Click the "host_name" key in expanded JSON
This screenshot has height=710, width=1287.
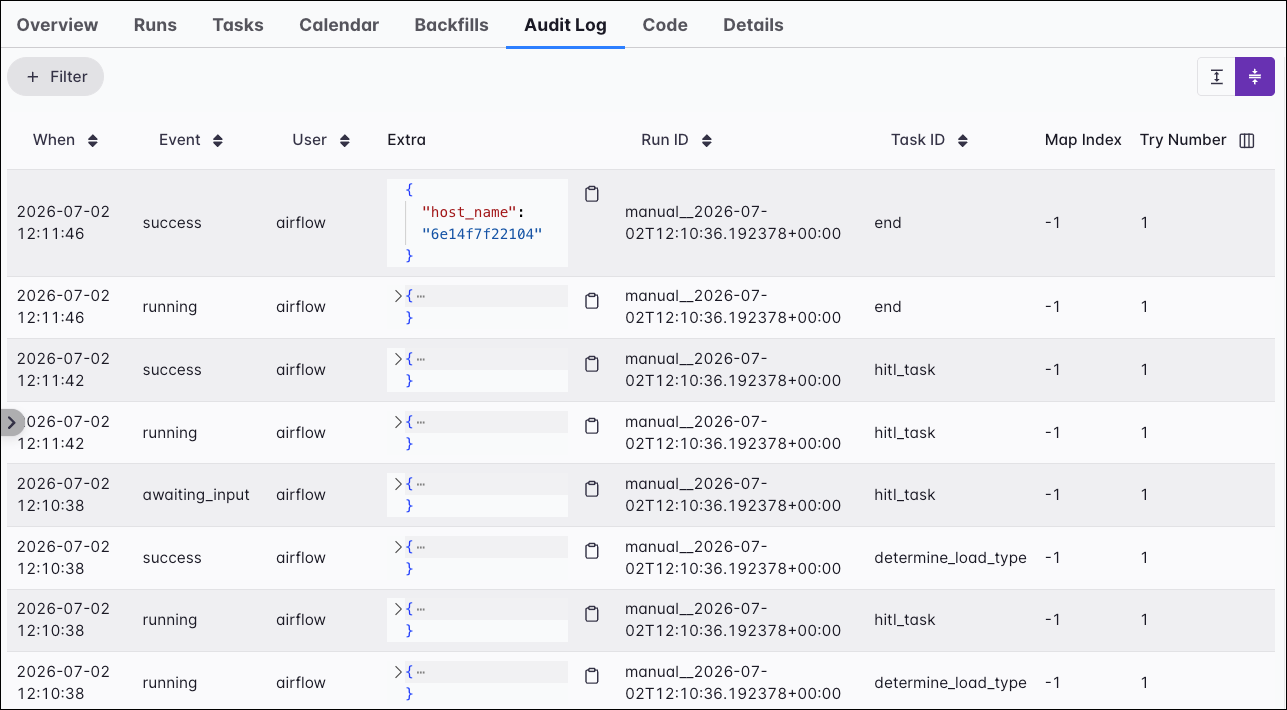469,212
